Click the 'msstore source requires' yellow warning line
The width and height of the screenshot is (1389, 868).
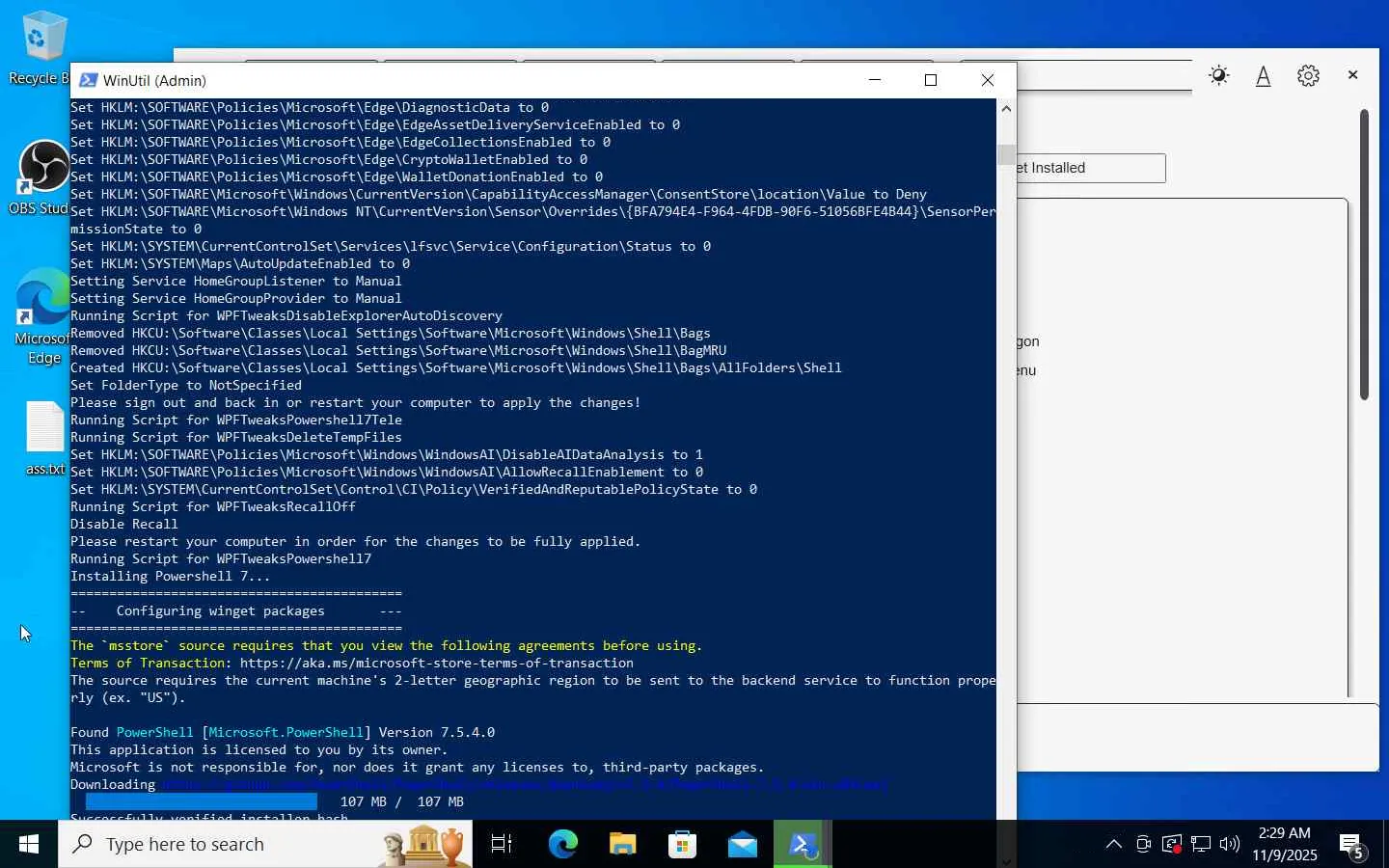pos(387,645)
